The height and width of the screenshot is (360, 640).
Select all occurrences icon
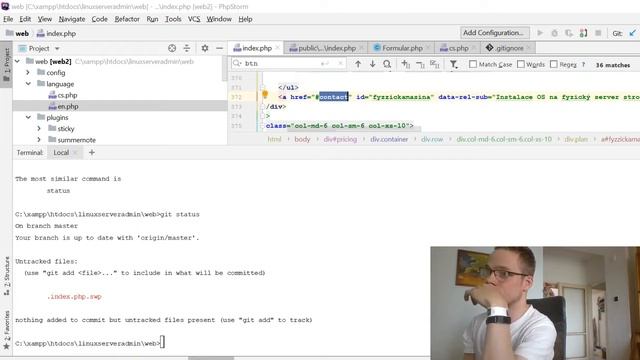(x=435, y=64)
